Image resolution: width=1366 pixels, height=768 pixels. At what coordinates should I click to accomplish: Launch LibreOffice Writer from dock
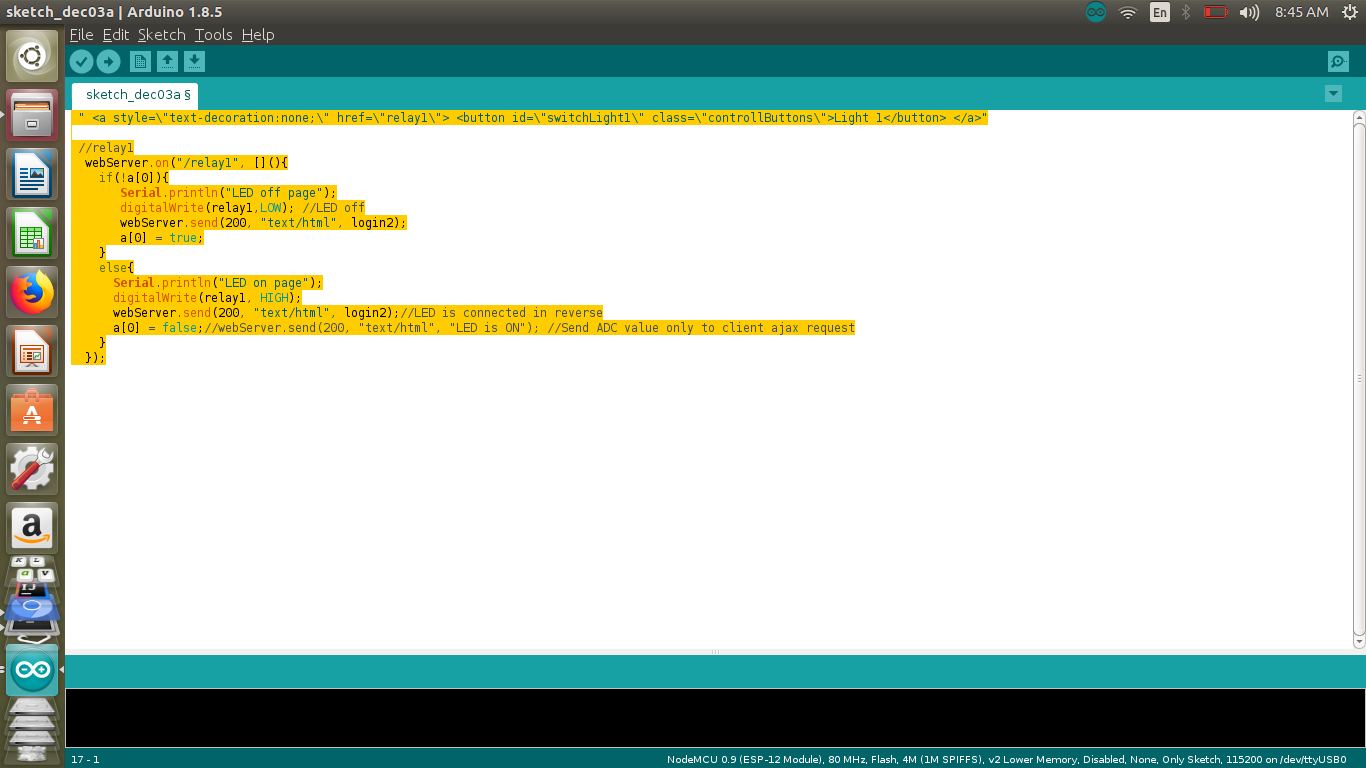[x=32, y=174]
